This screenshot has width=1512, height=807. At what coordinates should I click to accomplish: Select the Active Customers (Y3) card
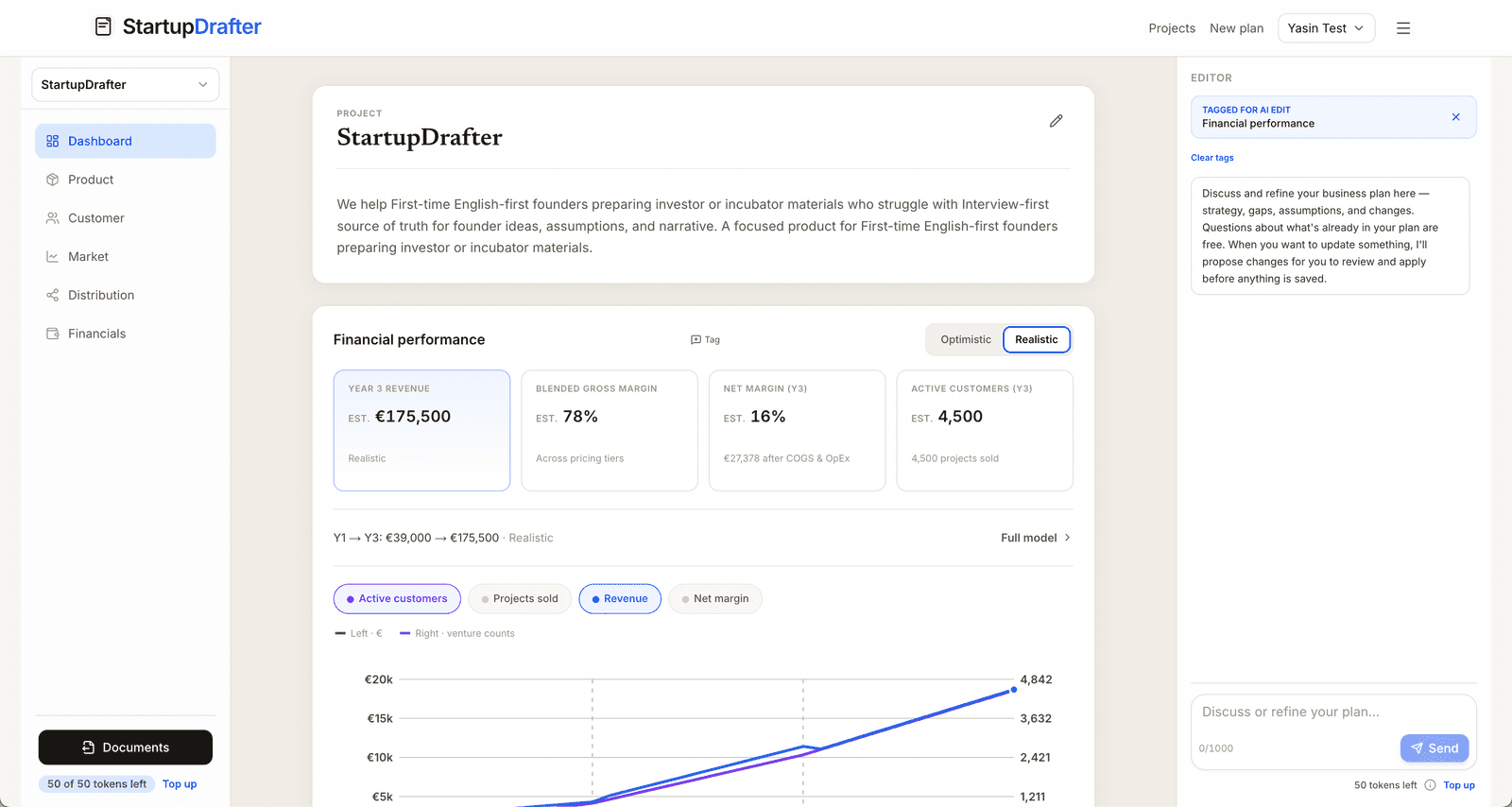point(985,430)
